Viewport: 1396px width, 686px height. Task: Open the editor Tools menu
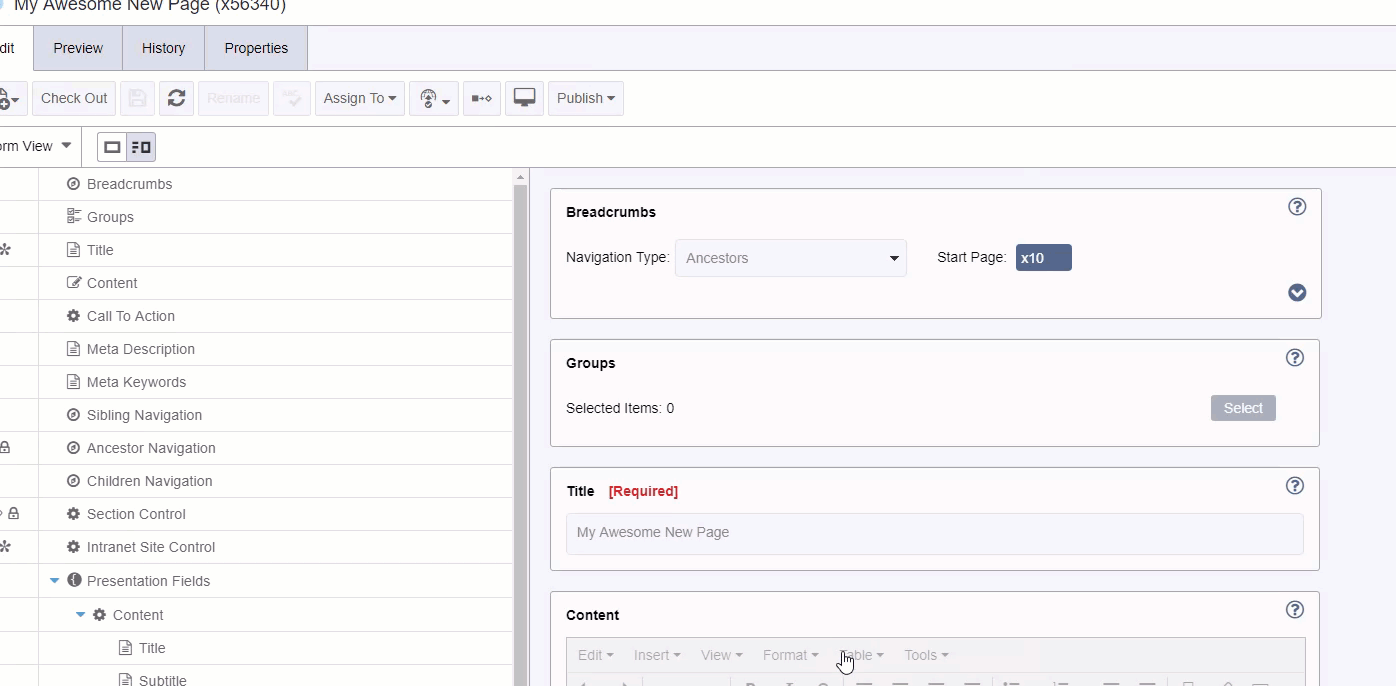click(x=926, y=655)
